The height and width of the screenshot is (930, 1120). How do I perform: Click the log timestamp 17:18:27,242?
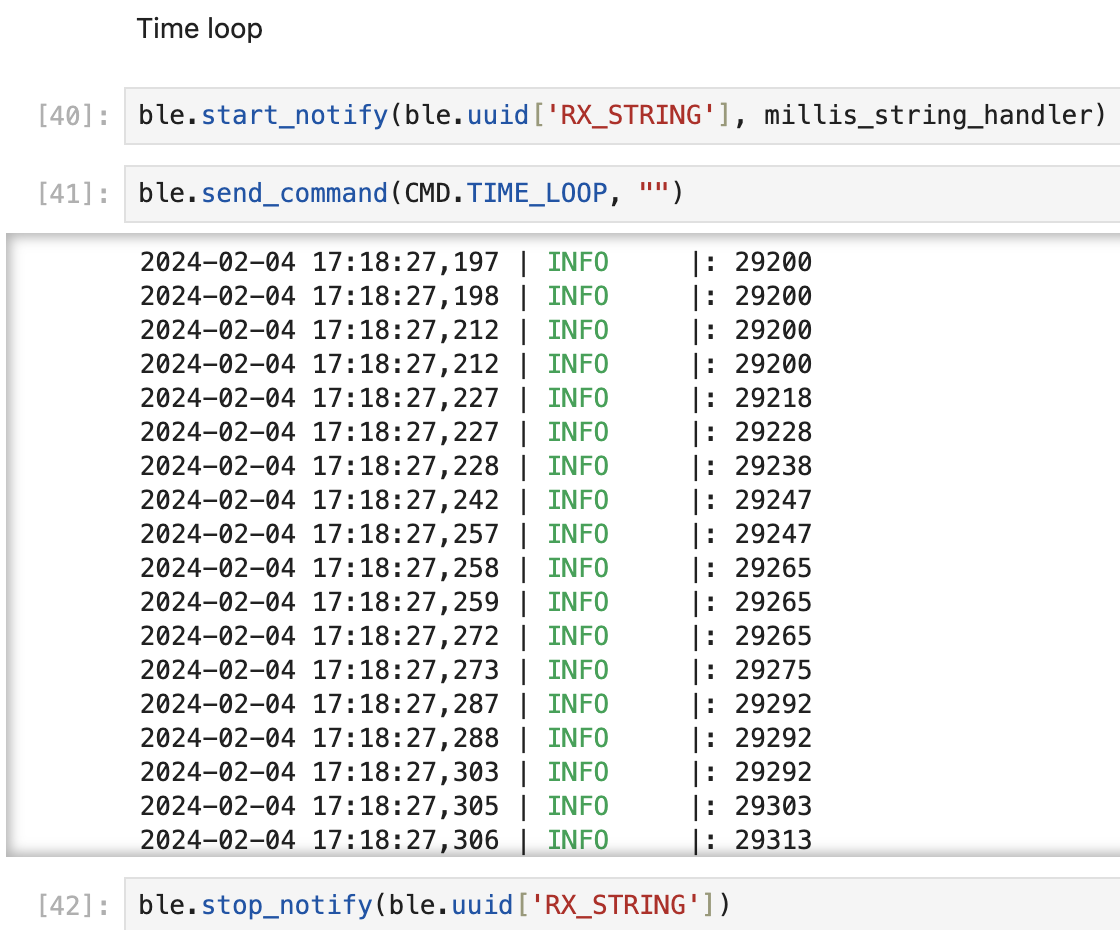[406, 500]
